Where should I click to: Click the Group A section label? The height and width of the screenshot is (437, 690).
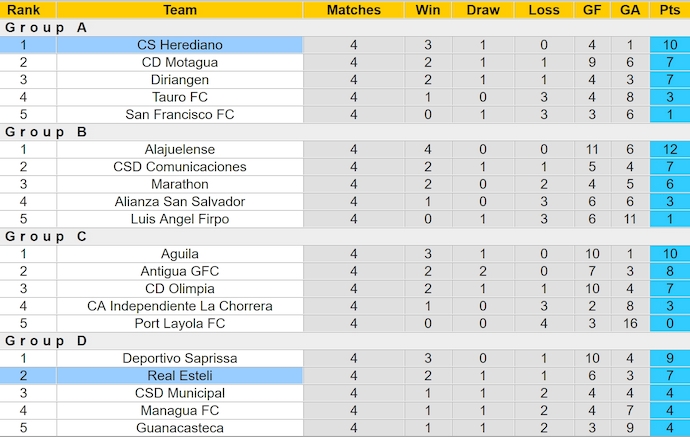[x=46, y=28]
